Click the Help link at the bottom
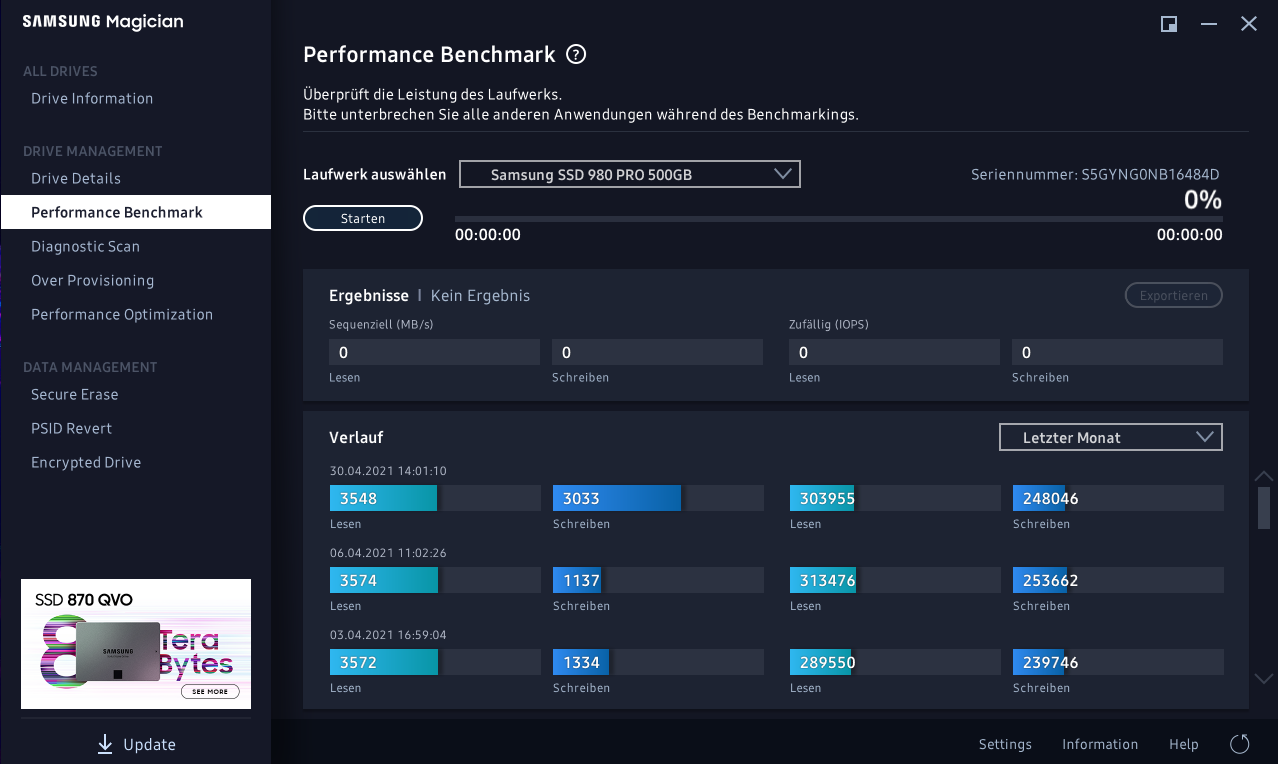Image resolution: width=1278 pixels, height=764 pixels. tap(1183, 745)
